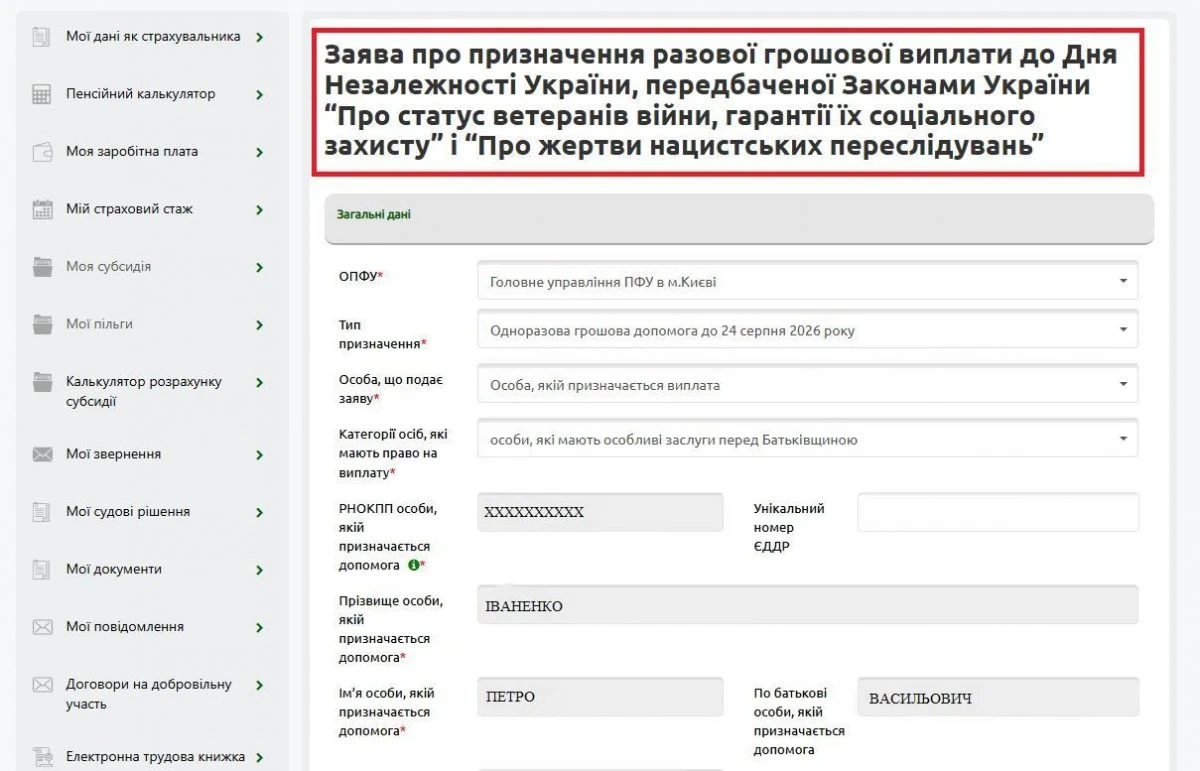This screenshot has width=1200, height=771.
Task: Click the envelope icon beside Мої повідомлення
Action: click(42, 627)
